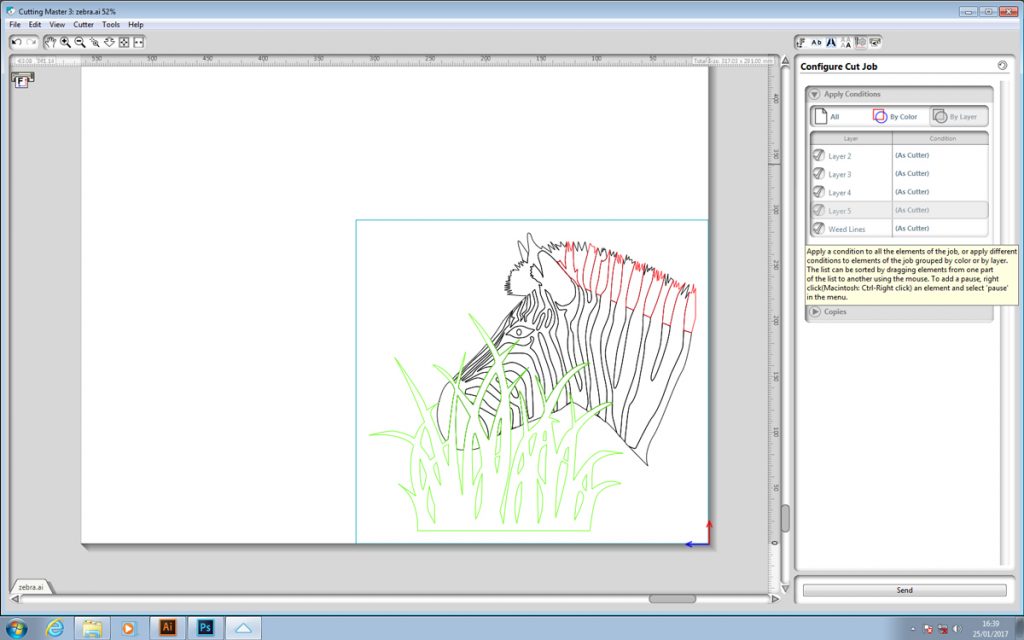Select the zoom-to-selection tool
The height and width of the screenshot is (640, 1024).
(x=95, y=42)
